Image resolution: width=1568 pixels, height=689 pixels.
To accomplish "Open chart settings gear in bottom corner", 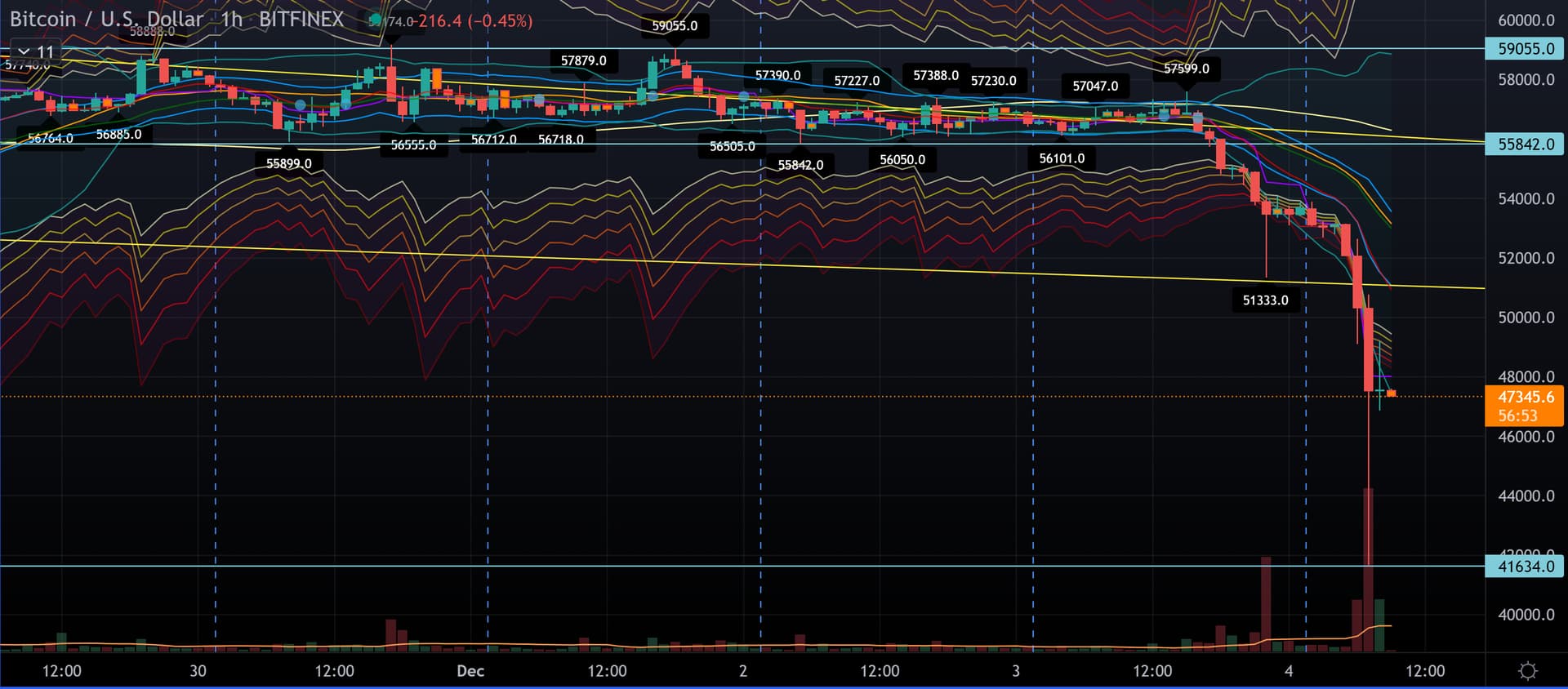I will pyautogui.click(x=1527, y=671).
